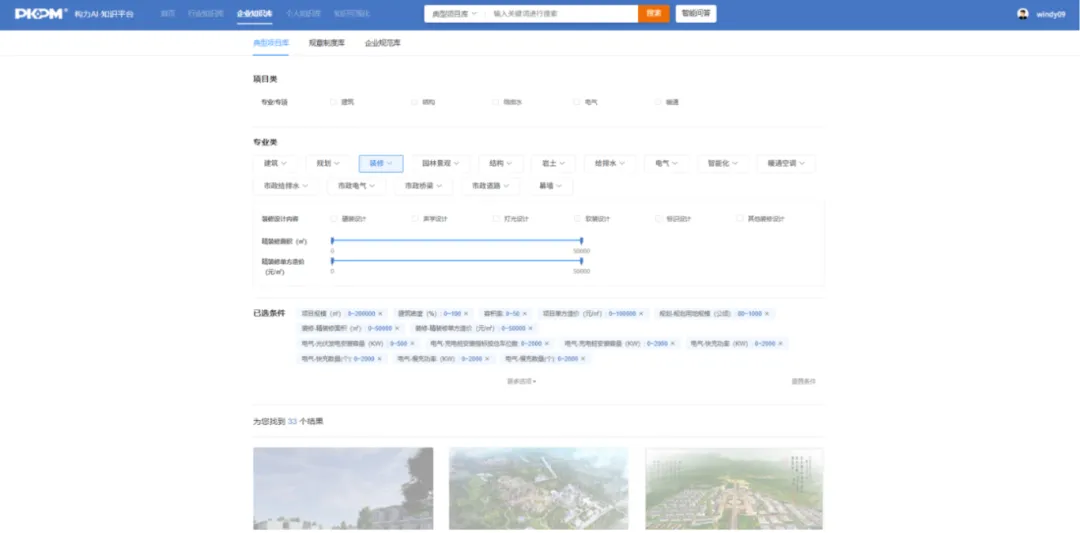This screenshot has height=533, width=1080.
Task: Check the 电气 checkbox under 专业专项
Action: [x=577, y=102]
